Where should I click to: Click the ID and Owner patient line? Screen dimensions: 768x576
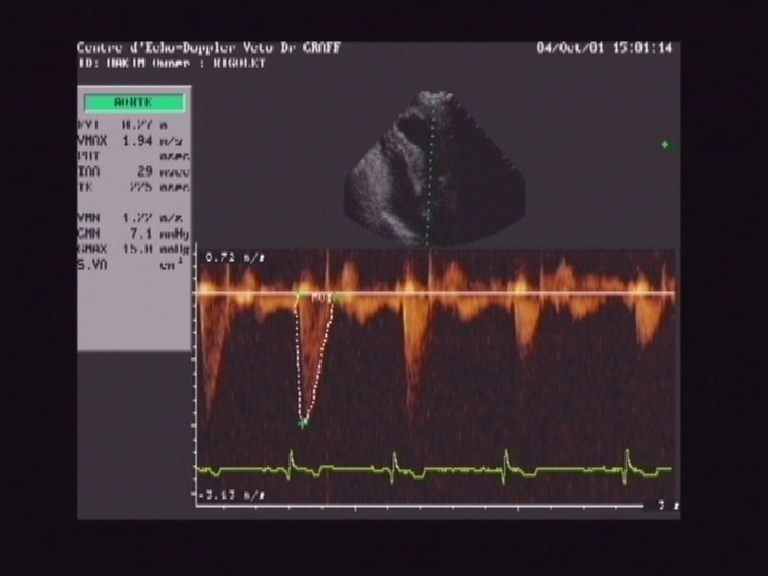(x=172, y=64)
